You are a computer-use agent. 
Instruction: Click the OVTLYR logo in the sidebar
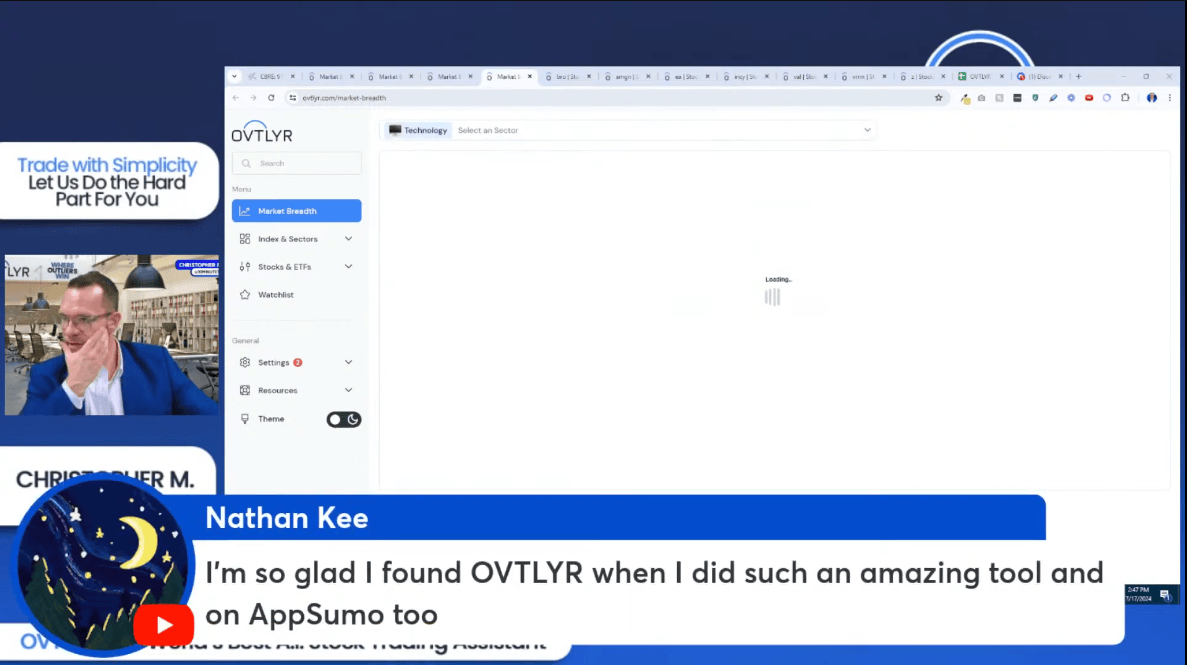[261, 132]
